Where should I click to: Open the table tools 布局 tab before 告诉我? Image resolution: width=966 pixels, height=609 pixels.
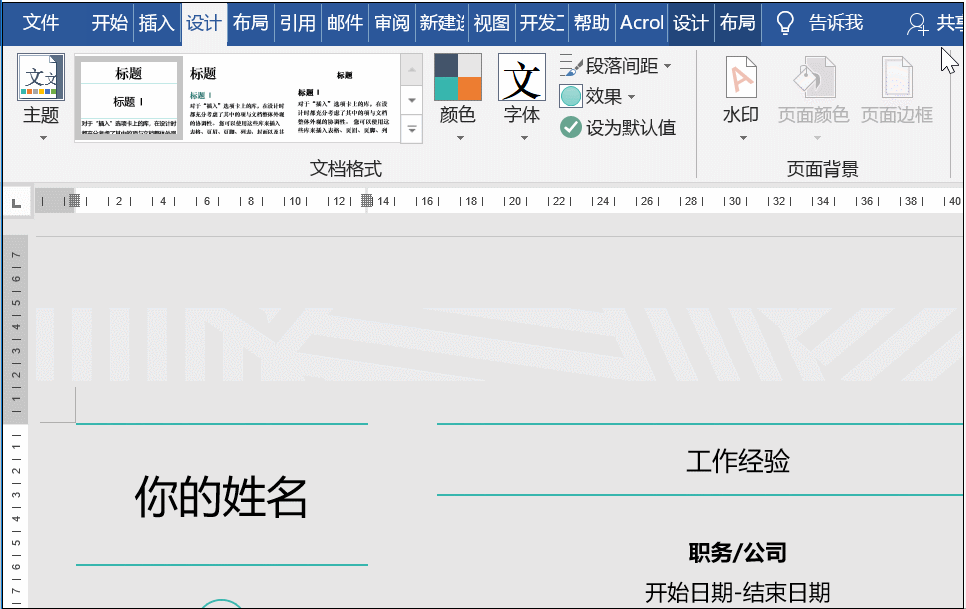(737, 23)
